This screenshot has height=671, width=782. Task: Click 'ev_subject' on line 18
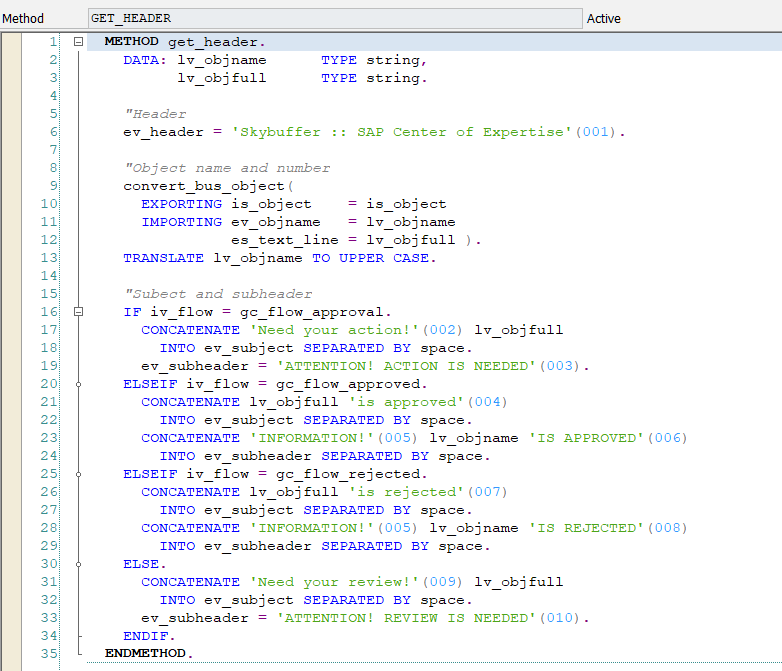[x=249, y=348]
